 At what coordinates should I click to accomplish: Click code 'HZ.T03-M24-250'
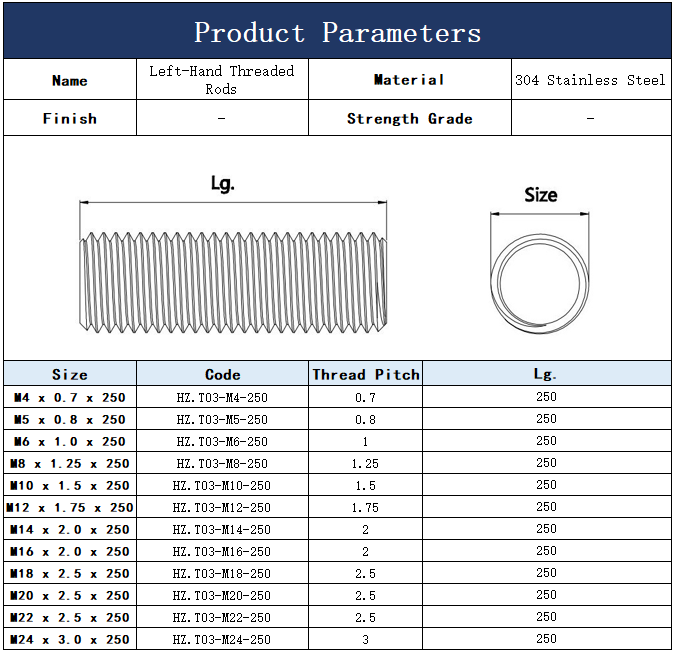point(222,639)
